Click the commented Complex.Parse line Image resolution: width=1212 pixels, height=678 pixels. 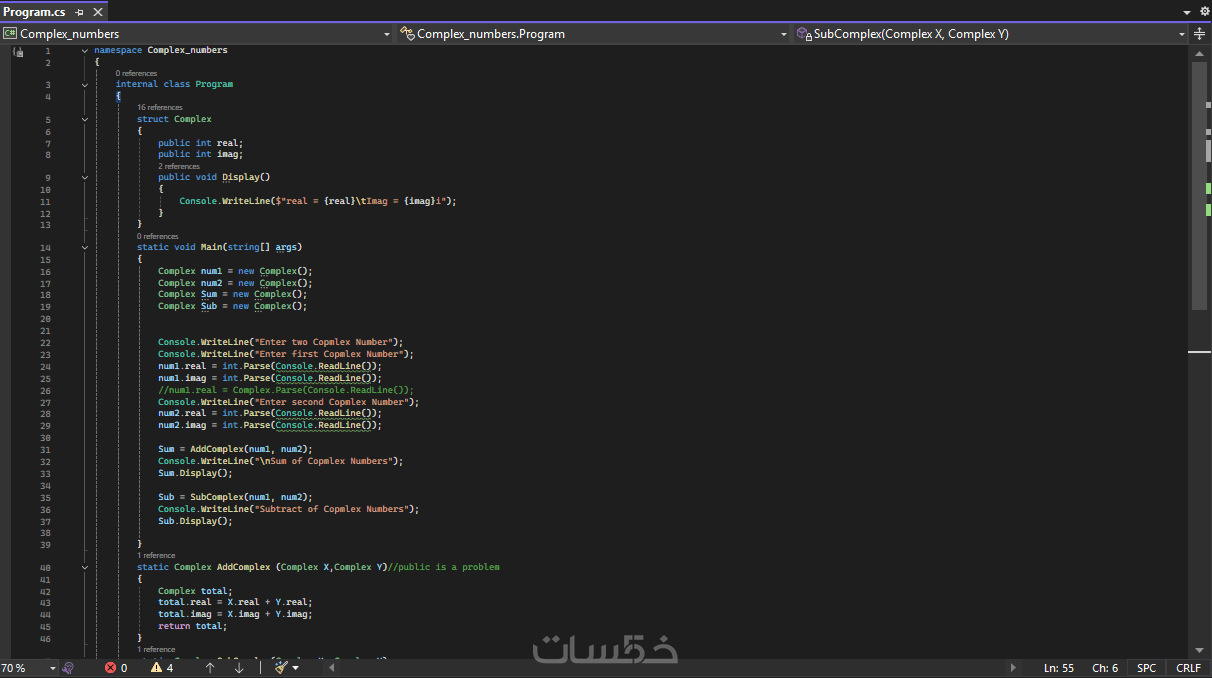point(285,390)
